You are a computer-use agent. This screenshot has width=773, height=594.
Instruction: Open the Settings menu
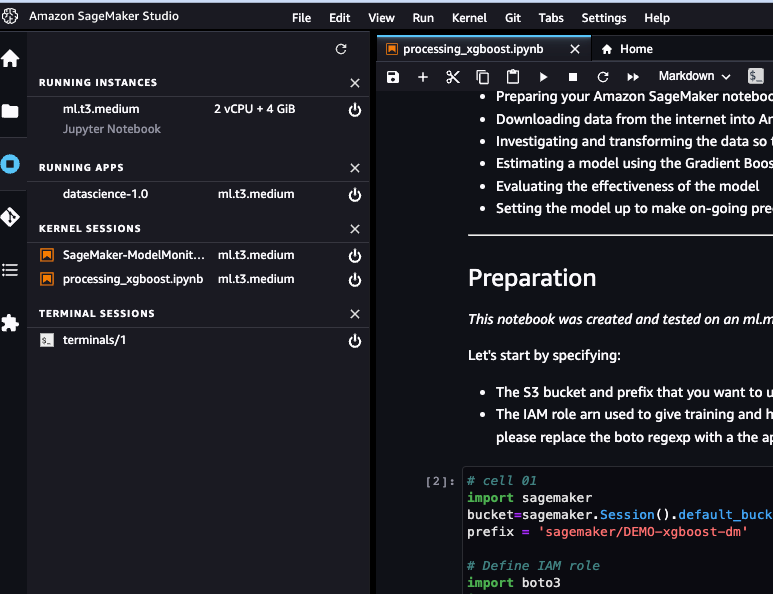click(603, 18)
